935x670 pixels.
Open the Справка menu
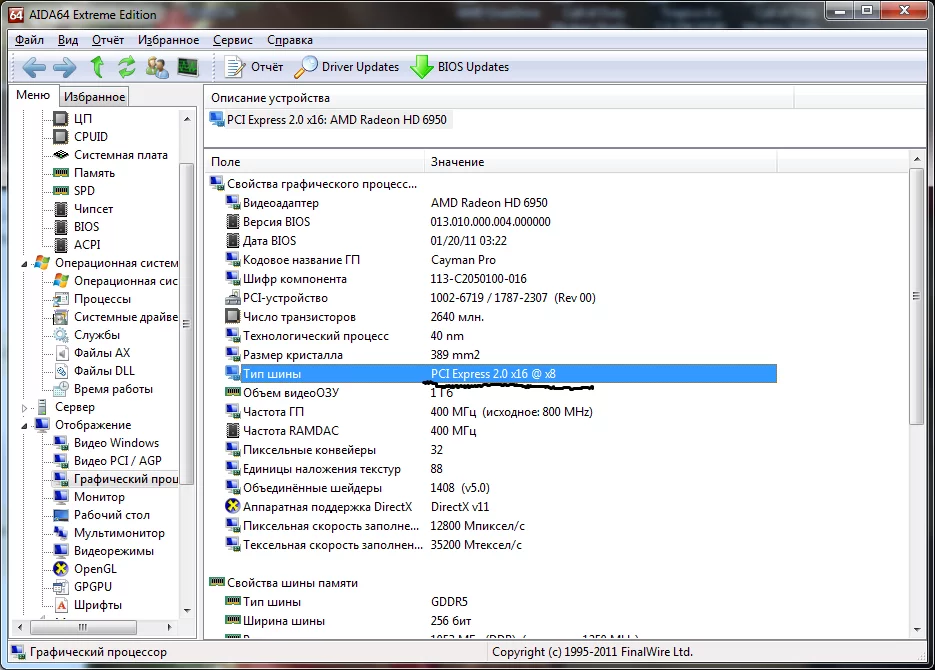[x=290, y=40]
